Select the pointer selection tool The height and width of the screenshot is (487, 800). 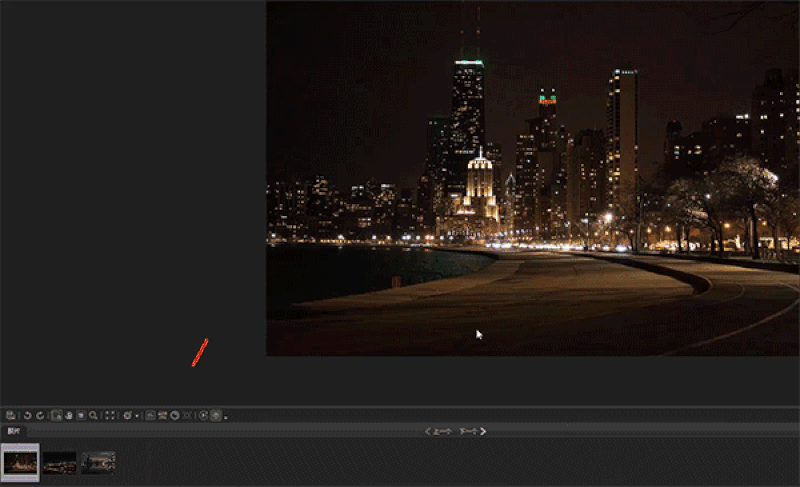click(57, 415)
